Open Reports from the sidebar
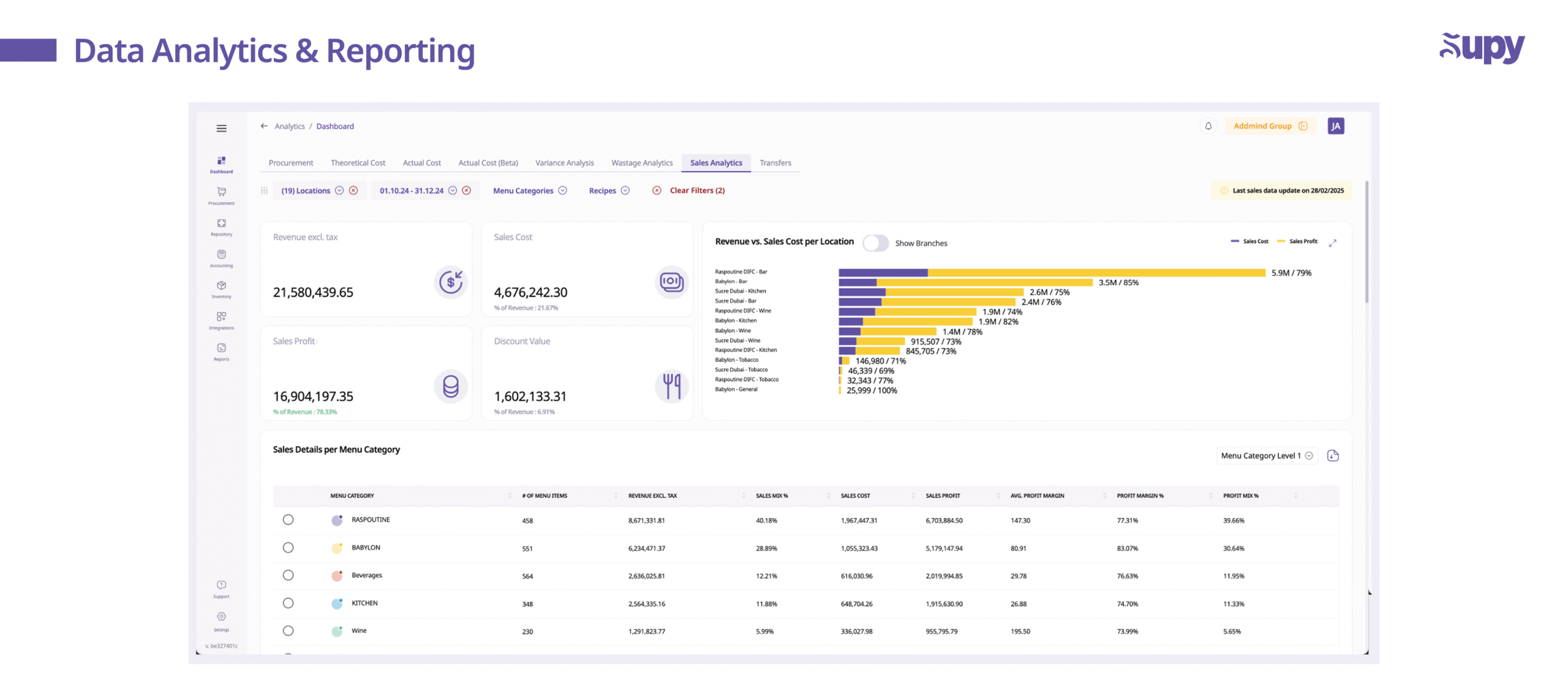 pyautogui.click(x=220, y=352)
